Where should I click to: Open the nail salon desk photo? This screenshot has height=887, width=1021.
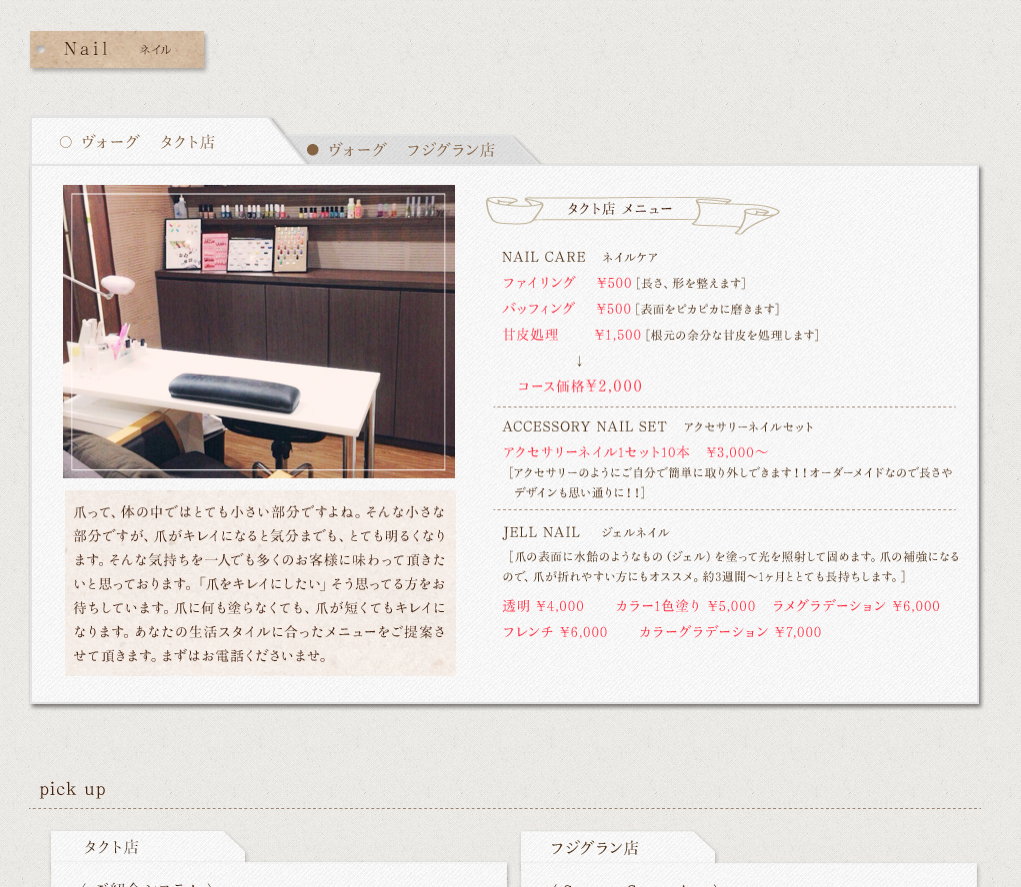click(259, 331)
